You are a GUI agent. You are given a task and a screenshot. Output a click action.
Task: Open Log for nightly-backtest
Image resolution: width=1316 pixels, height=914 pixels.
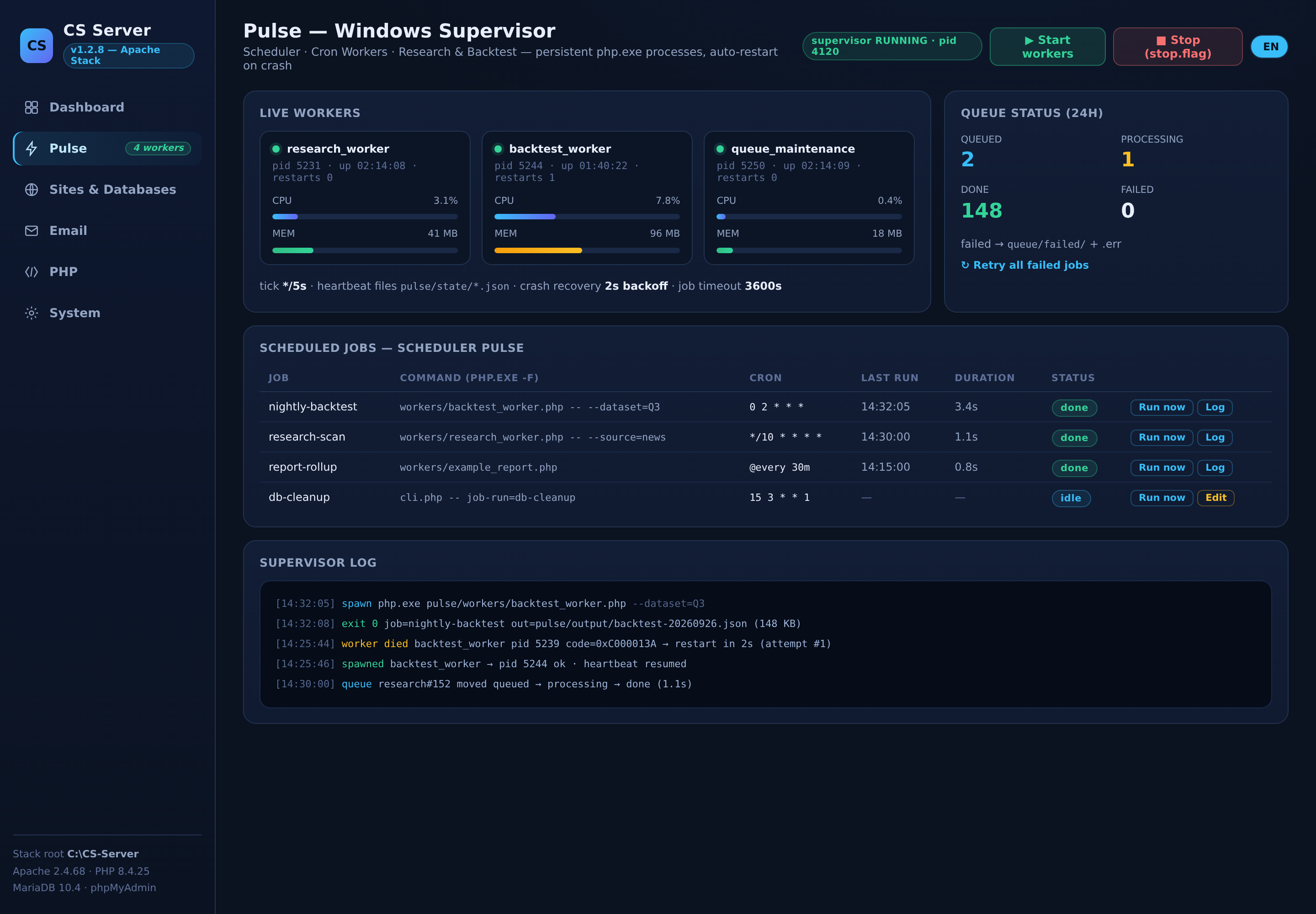(1215, 407)
